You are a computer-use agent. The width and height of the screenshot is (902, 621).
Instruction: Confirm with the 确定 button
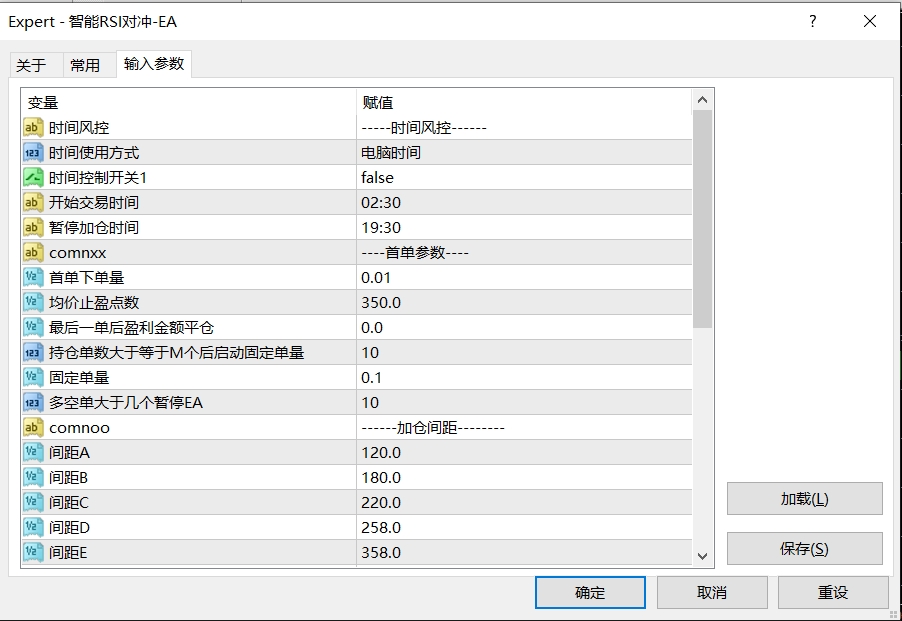pos(590,592)
